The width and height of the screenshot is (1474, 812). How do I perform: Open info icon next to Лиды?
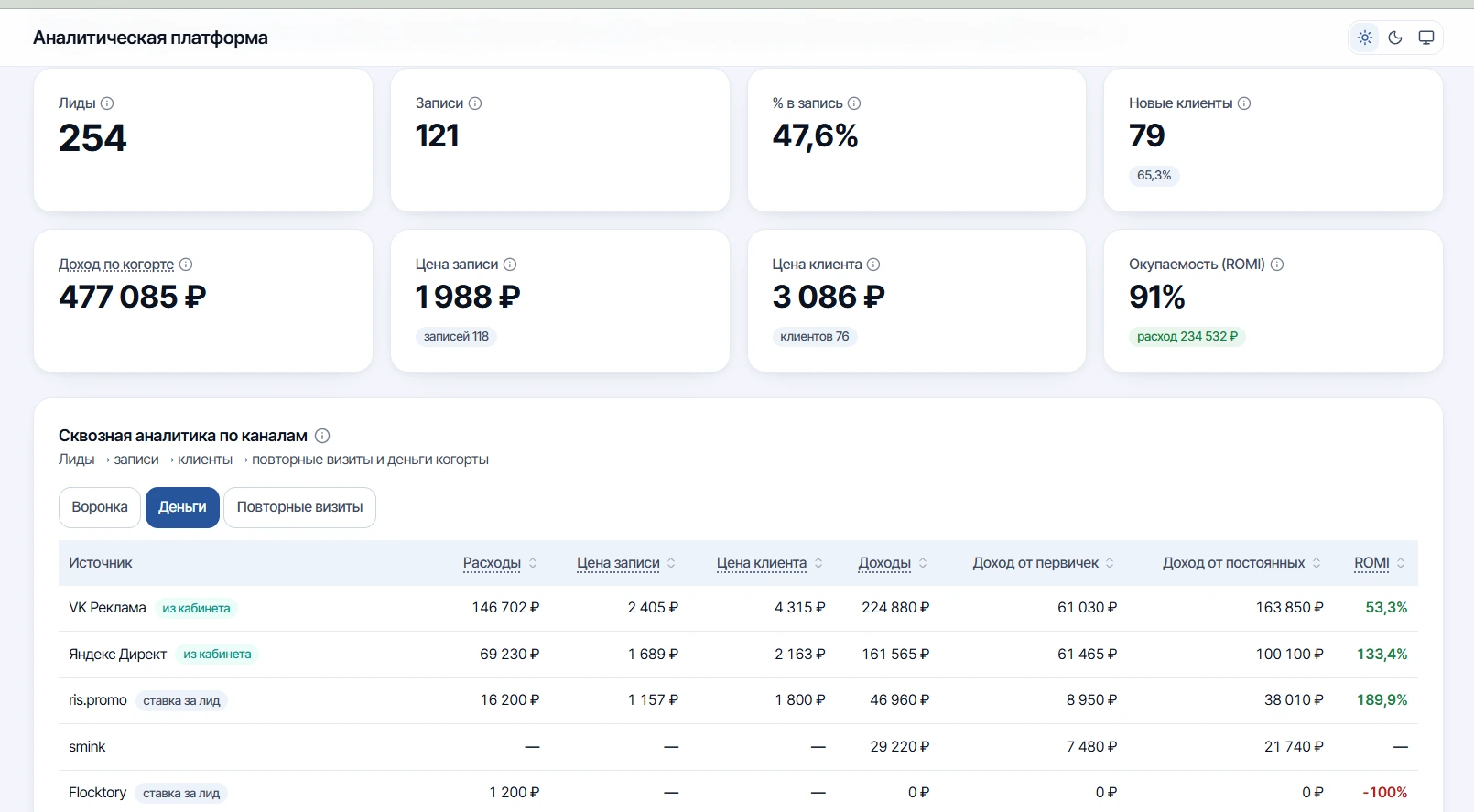pyautogui.click(x=107, y=103)
